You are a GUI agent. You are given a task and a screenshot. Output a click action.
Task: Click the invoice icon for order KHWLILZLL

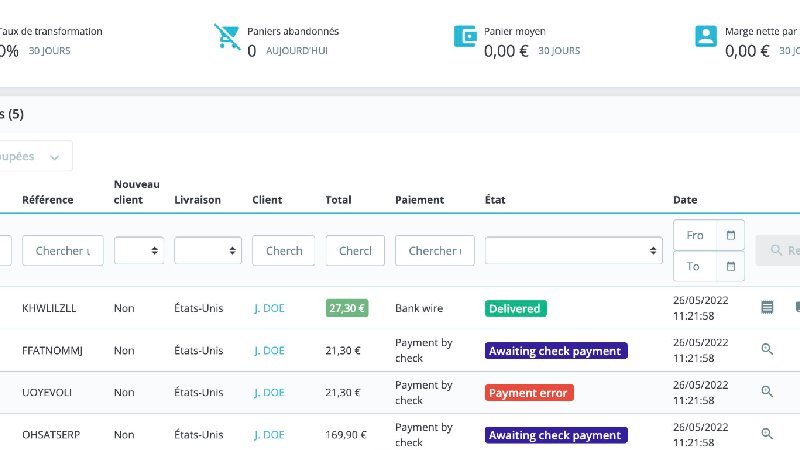pos(767,307)
